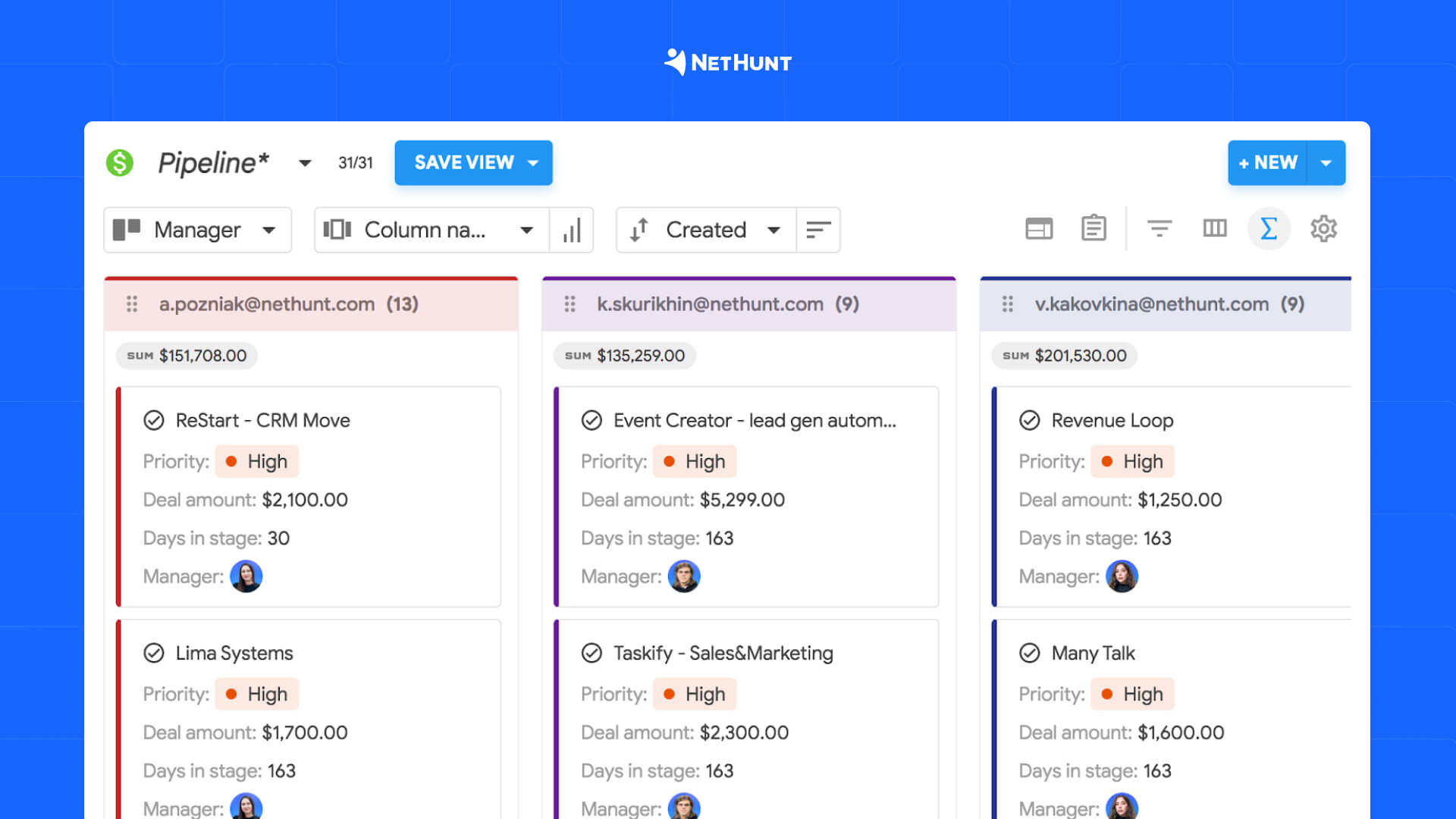Click the + NEW button
The image size is (1456, 819).
point(1267,163)
